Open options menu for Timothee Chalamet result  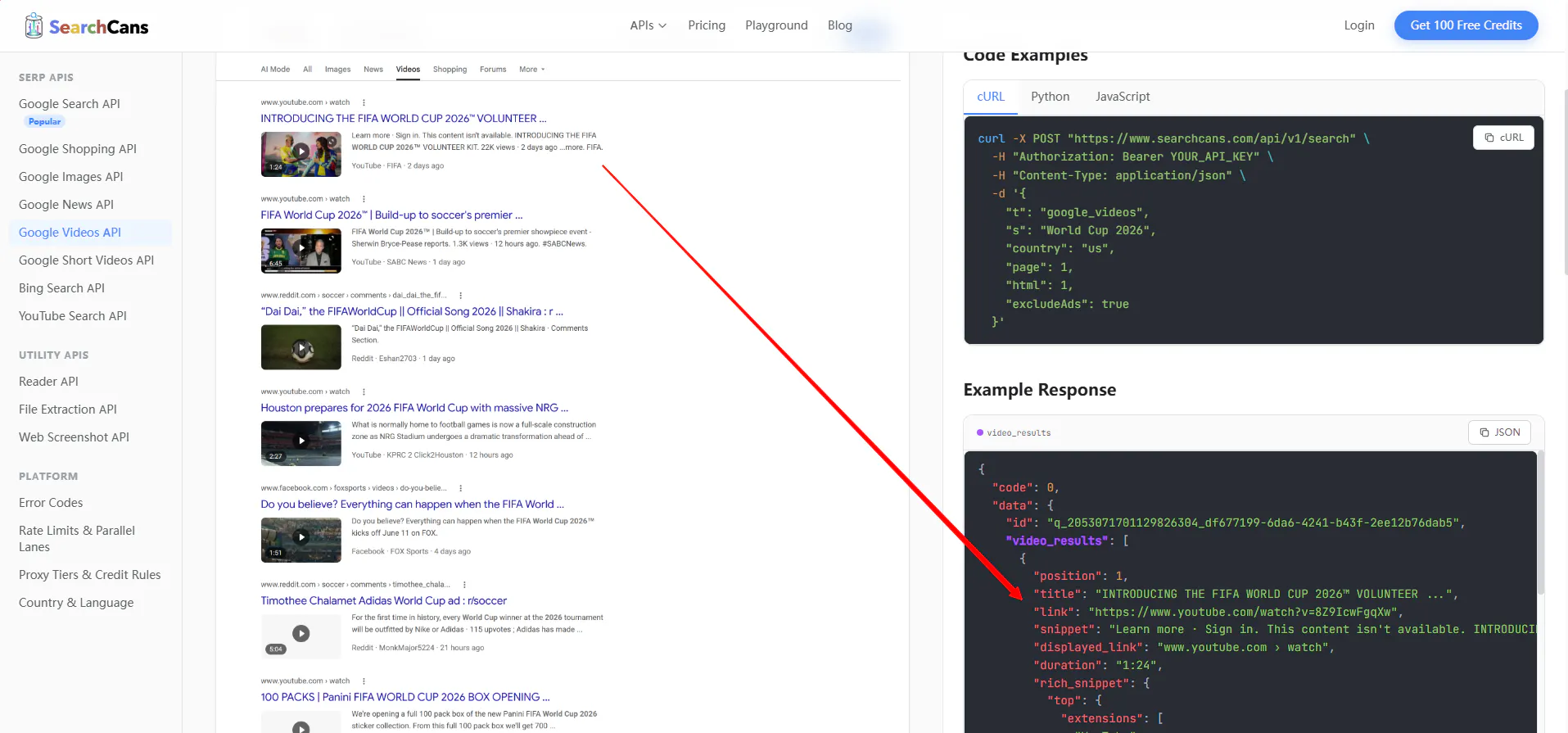point(464,585)
